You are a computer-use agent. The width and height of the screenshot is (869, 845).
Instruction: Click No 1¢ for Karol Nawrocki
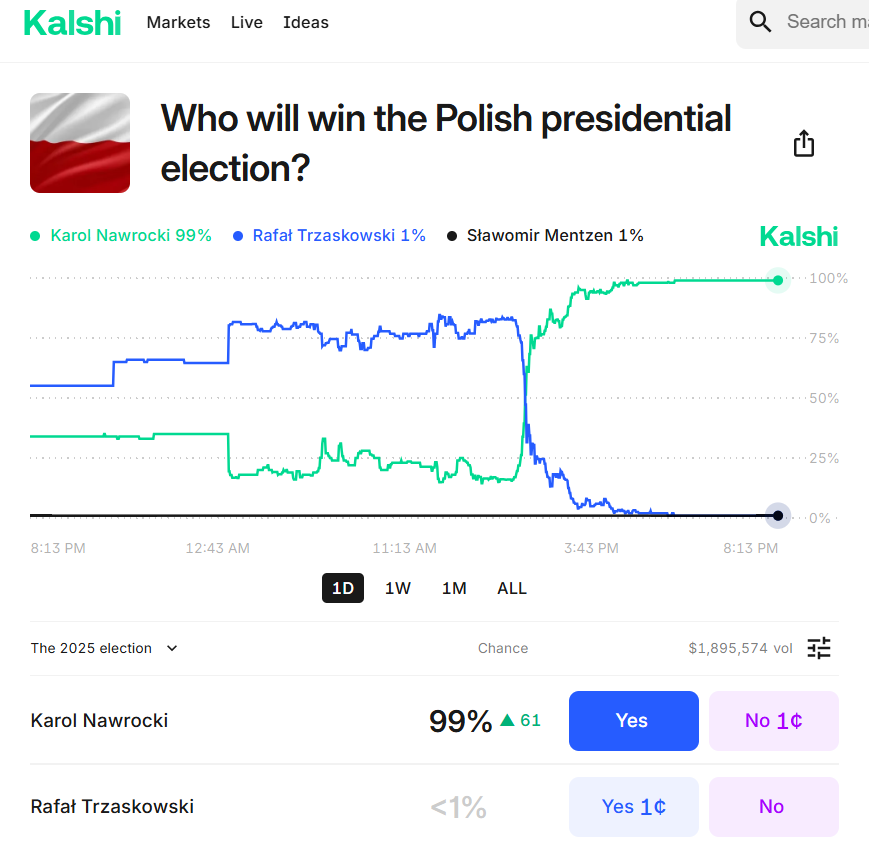click(x=773, y=720)
